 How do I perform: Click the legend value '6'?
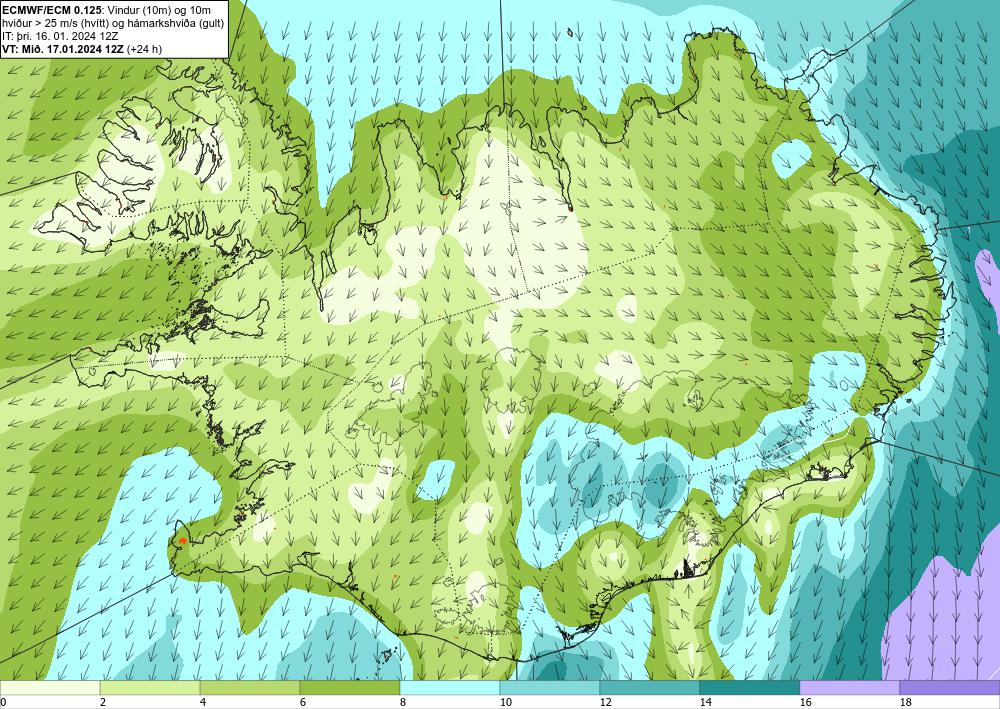[303, 703]
